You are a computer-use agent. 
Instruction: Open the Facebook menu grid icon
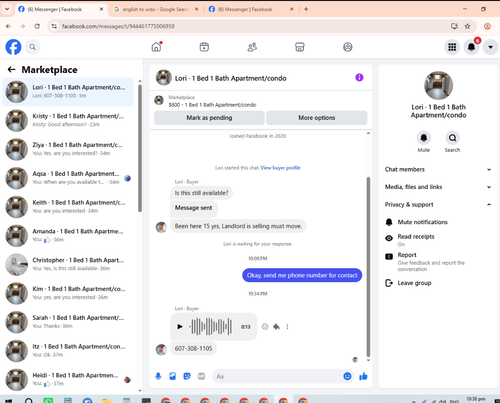[x=452, y=47]
